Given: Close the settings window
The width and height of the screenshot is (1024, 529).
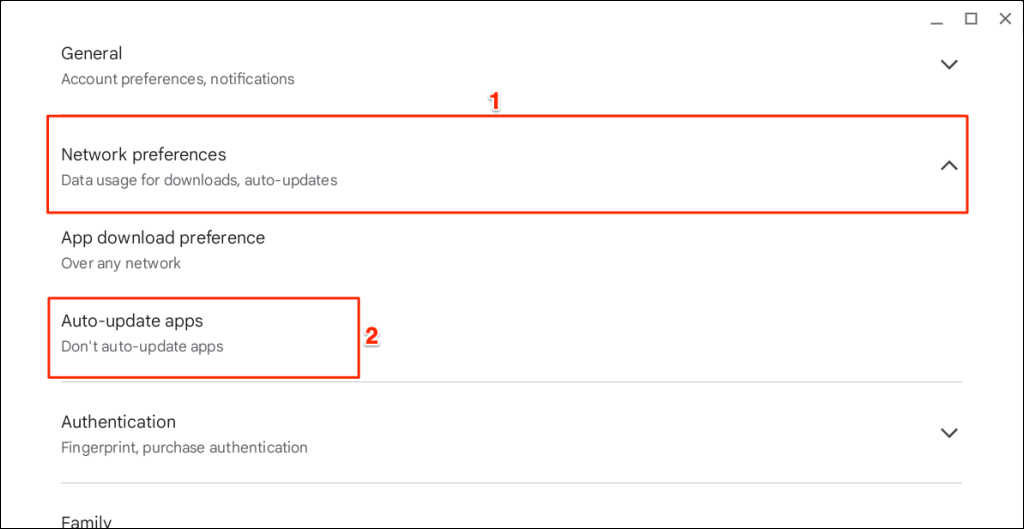Looking at the screenshot, I should [1005, 18].
